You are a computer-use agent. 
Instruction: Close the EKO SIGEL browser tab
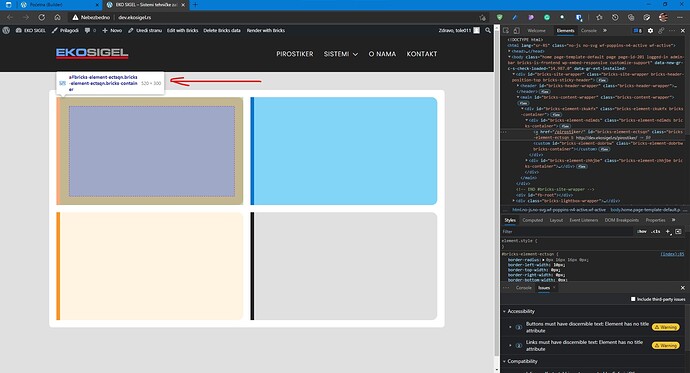[183, 5]
